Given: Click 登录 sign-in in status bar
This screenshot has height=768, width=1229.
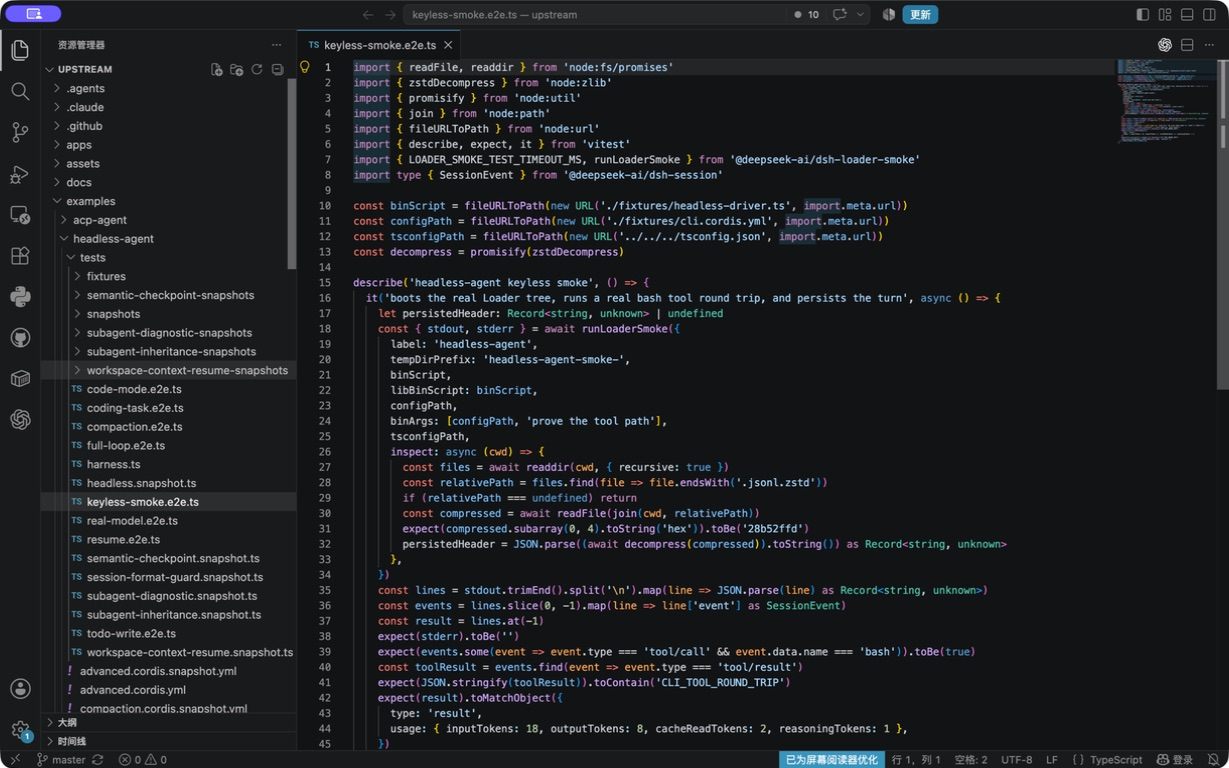Looking at the screenshot, I should point(1175,760).
